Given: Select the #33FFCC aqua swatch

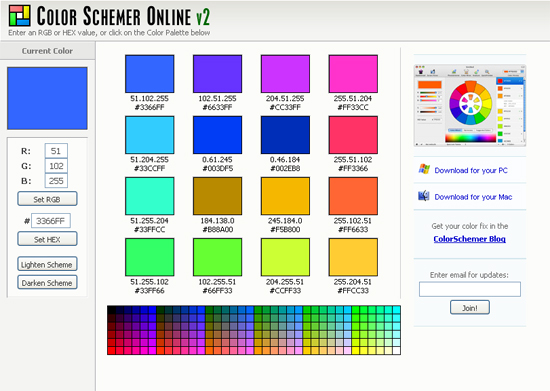Looking at the screenshot, I should pos(149,196).
